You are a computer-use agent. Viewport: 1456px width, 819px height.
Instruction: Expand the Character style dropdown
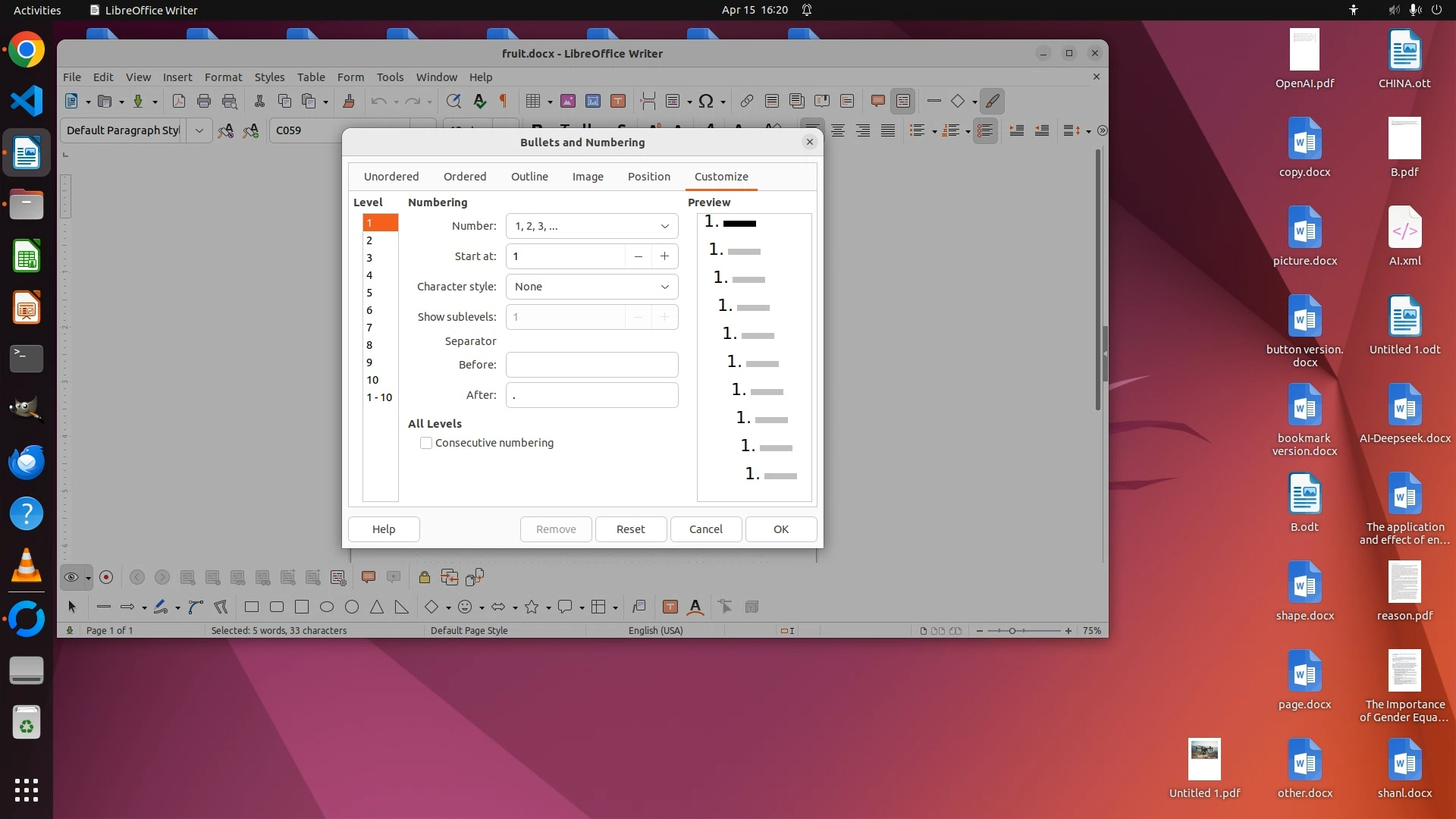[x=591, y=287]
